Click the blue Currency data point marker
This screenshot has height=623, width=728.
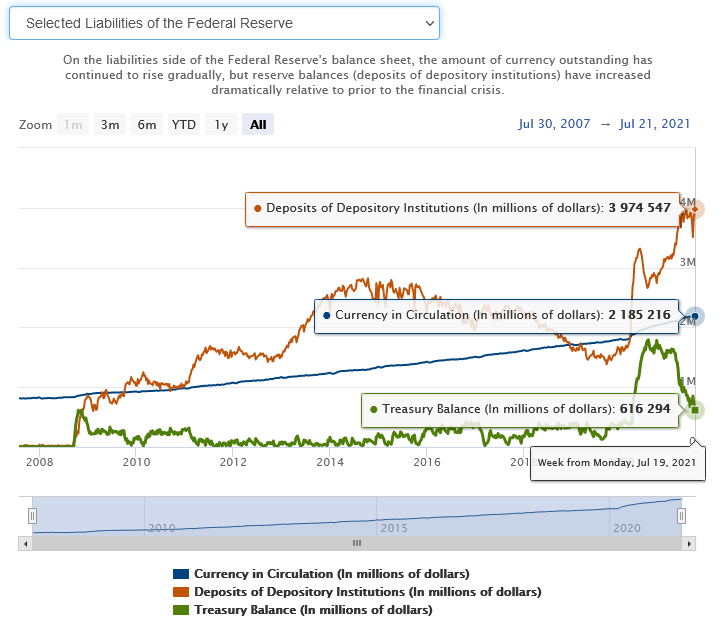[x=695, y=316]
